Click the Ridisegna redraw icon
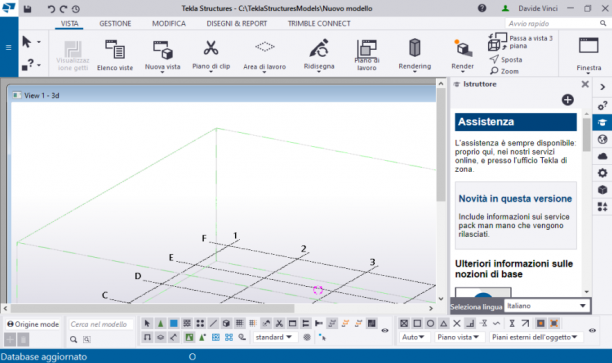Screen dimensions: 612x363 [x=319, y=48]
